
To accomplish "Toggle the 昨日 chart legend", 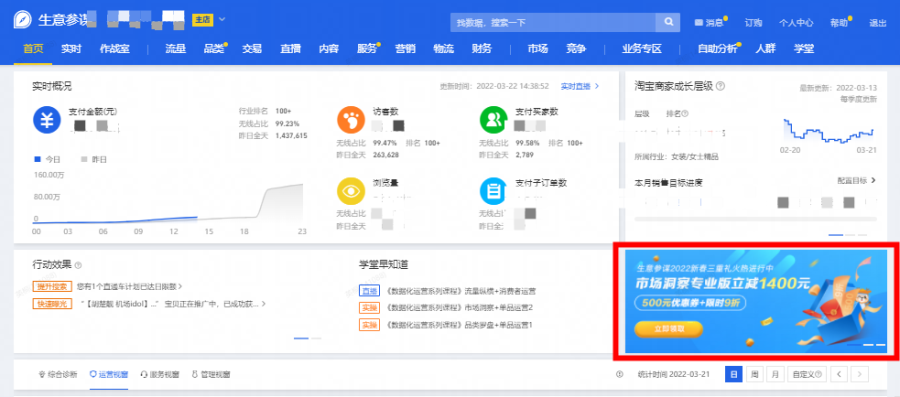I will pyautogui.click(x=94, y=159).
